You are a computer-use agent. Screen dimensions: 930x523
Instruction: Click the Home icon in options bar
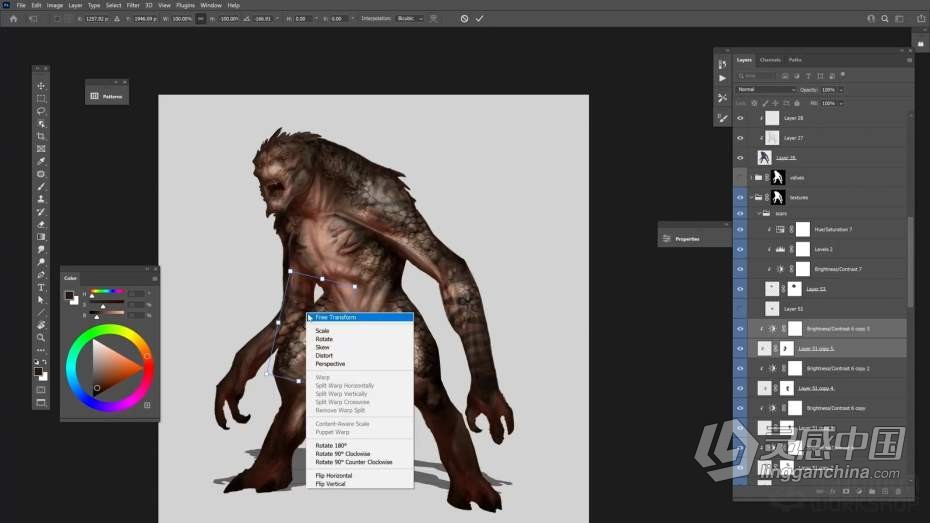click(13, 18)
